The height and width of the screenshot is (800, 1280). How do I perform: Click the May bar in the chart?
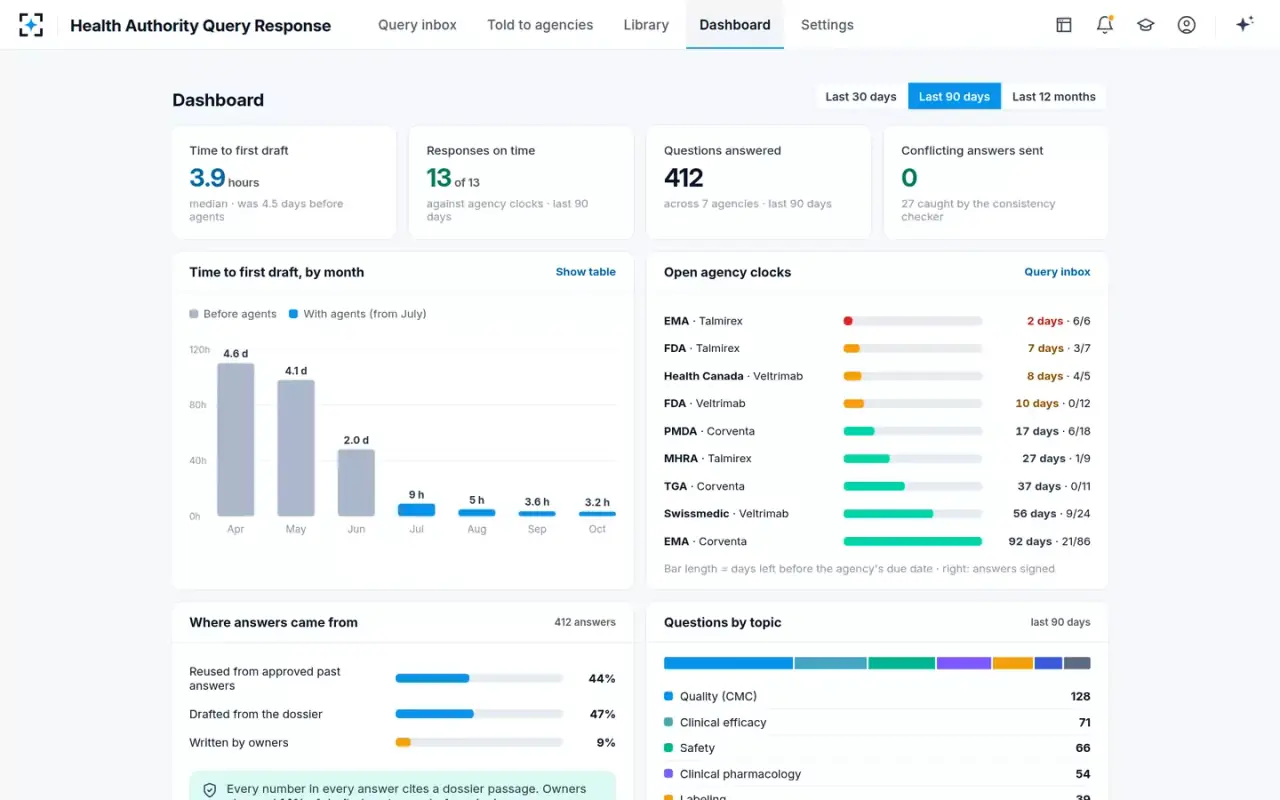296,448
